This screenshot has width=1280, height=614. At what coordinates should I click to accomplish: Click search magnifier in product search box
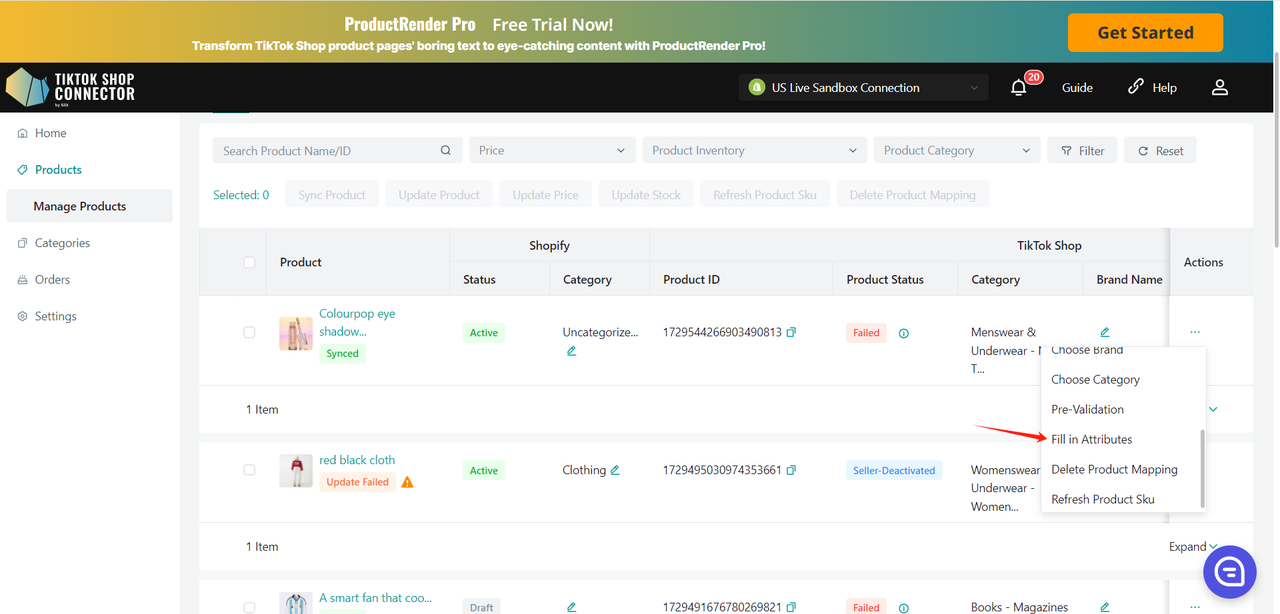coord(445,151)
